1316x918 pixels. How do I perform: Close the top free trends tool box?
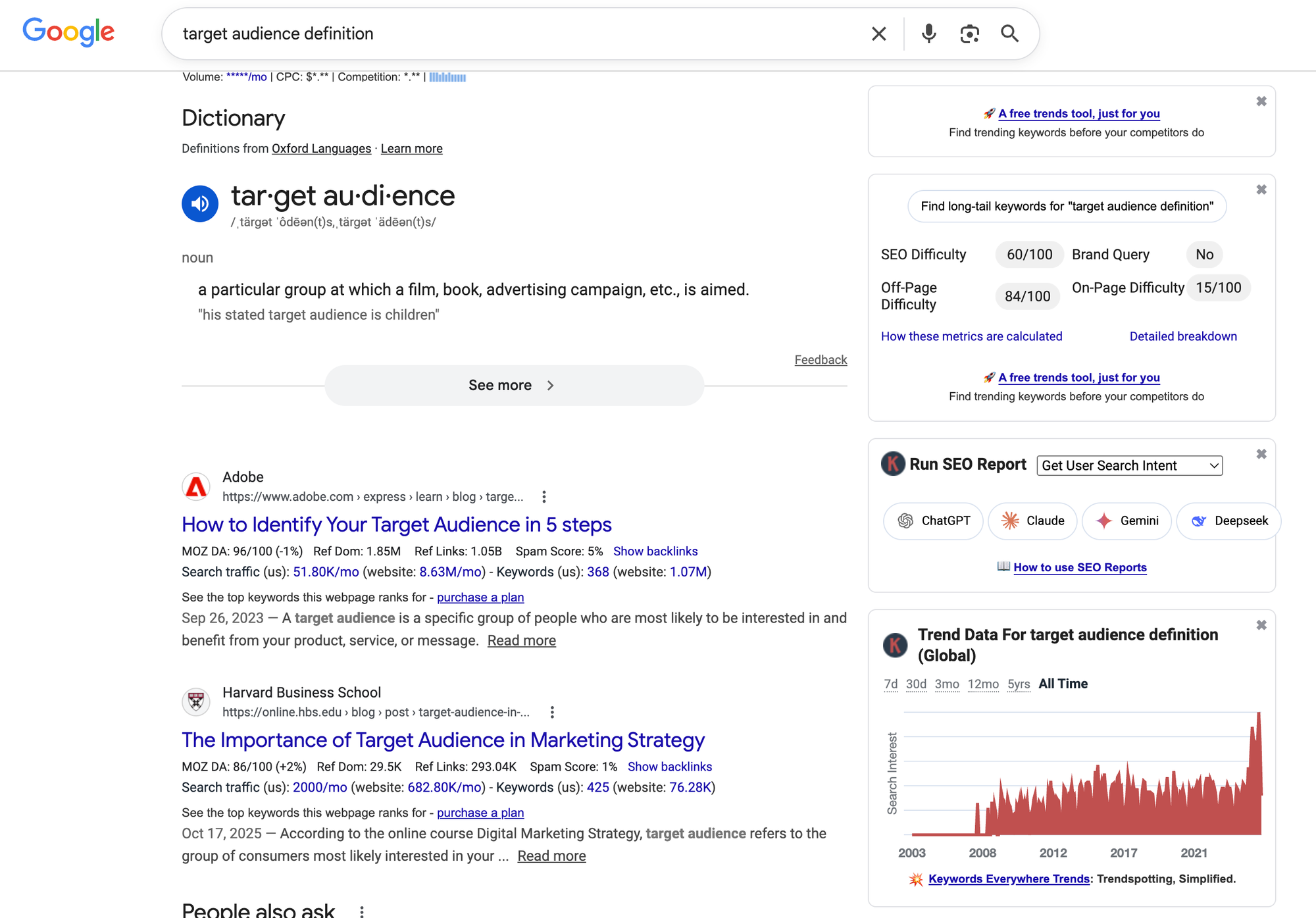pyautogui.click(x=1261, y=101)
